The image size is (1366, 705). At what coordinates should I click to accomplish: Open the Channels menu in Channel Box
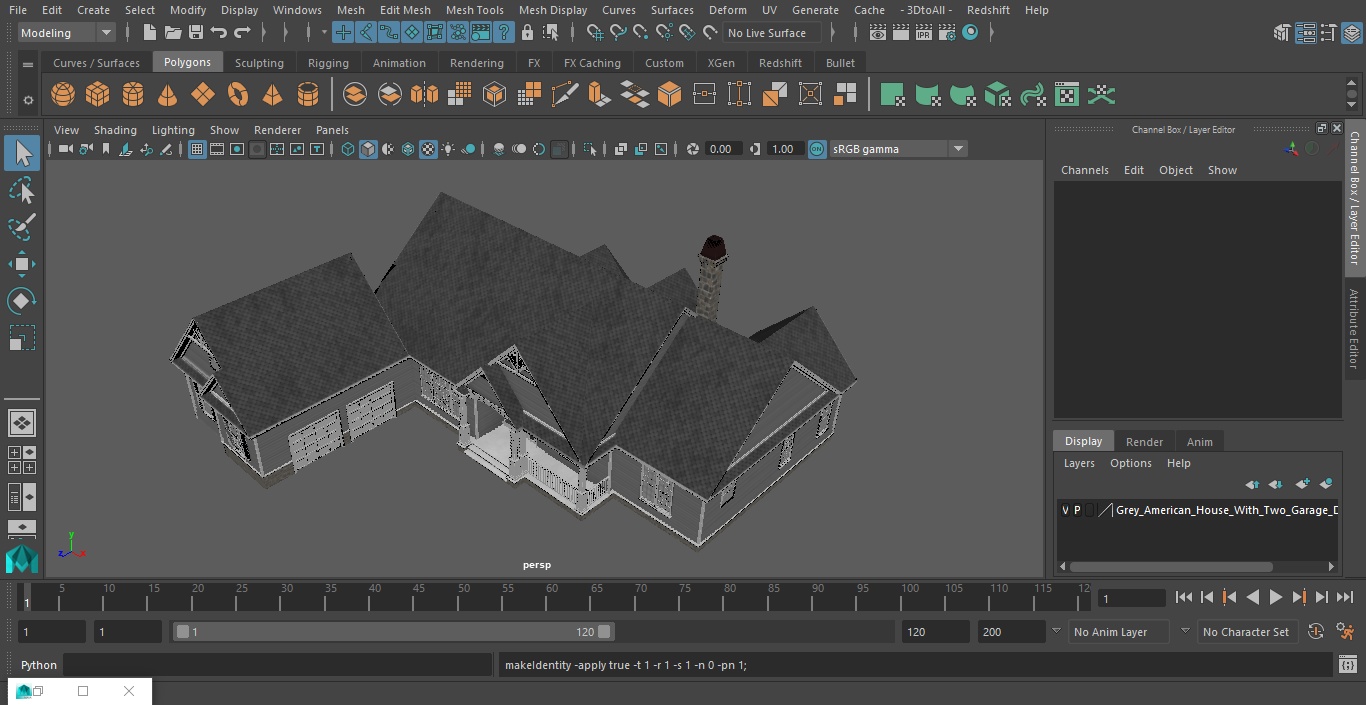click(1085, 170)
